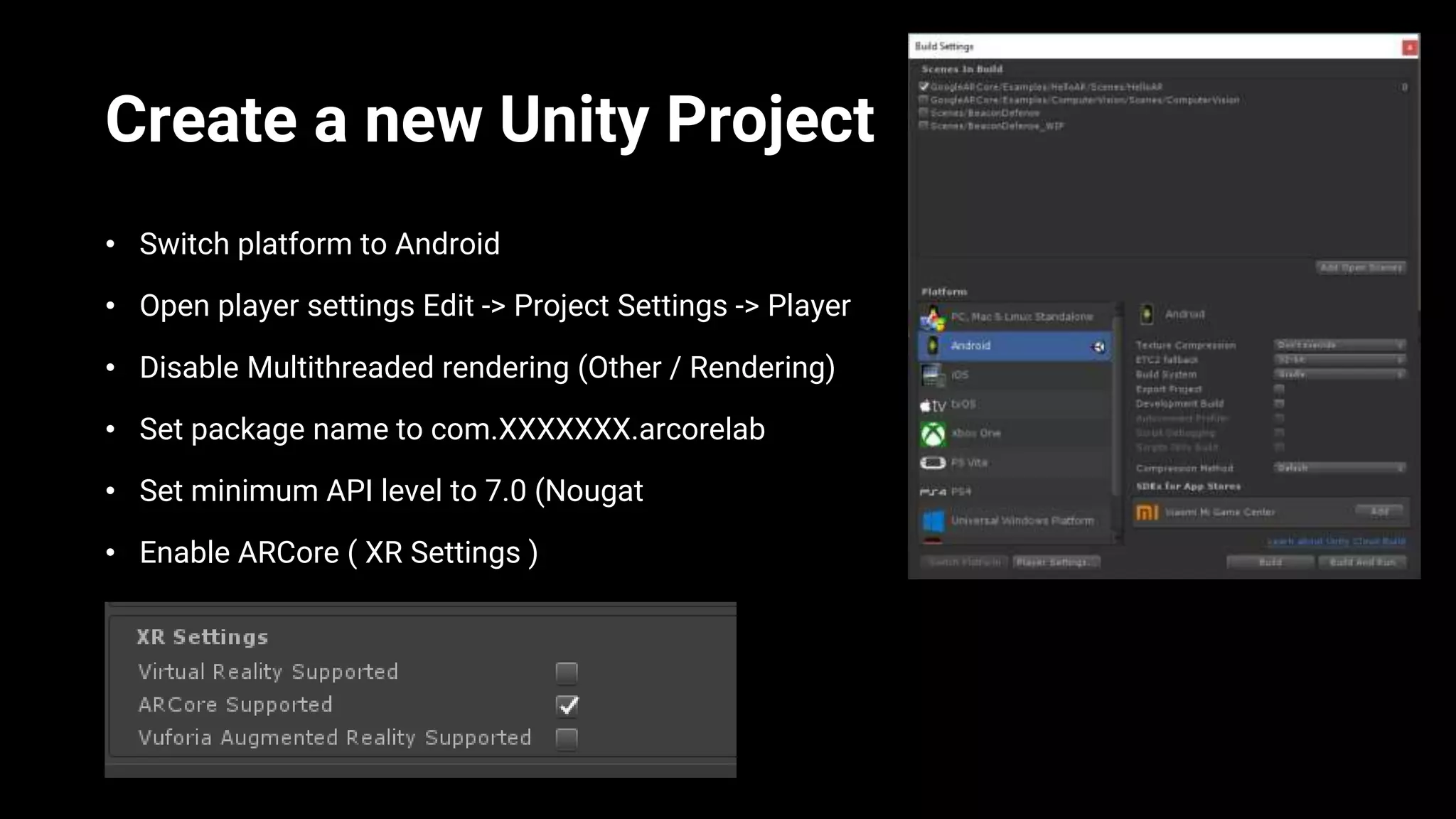The width and height of the screenshot is (1456, 819).
Task: Uncheck ARCore Supported checkbox
Action: tap(567, 705)
